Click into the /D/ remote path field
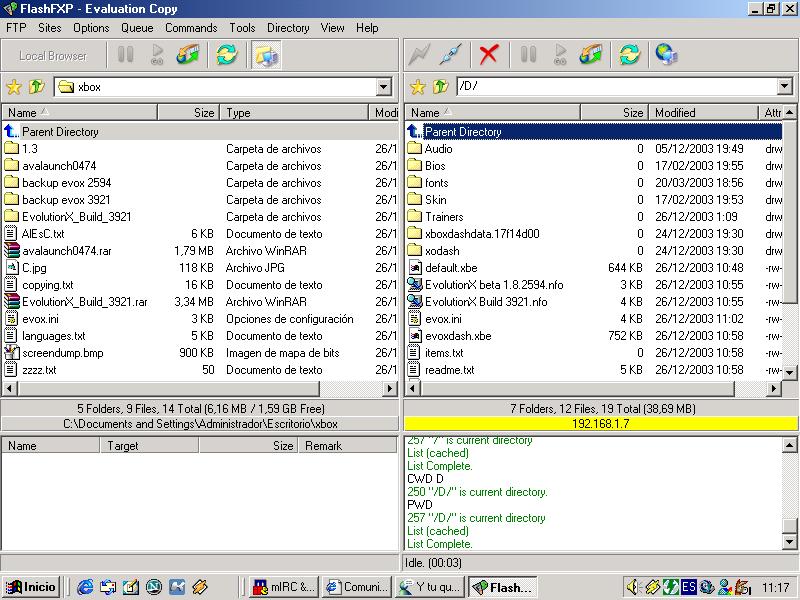 click(617, 86)
